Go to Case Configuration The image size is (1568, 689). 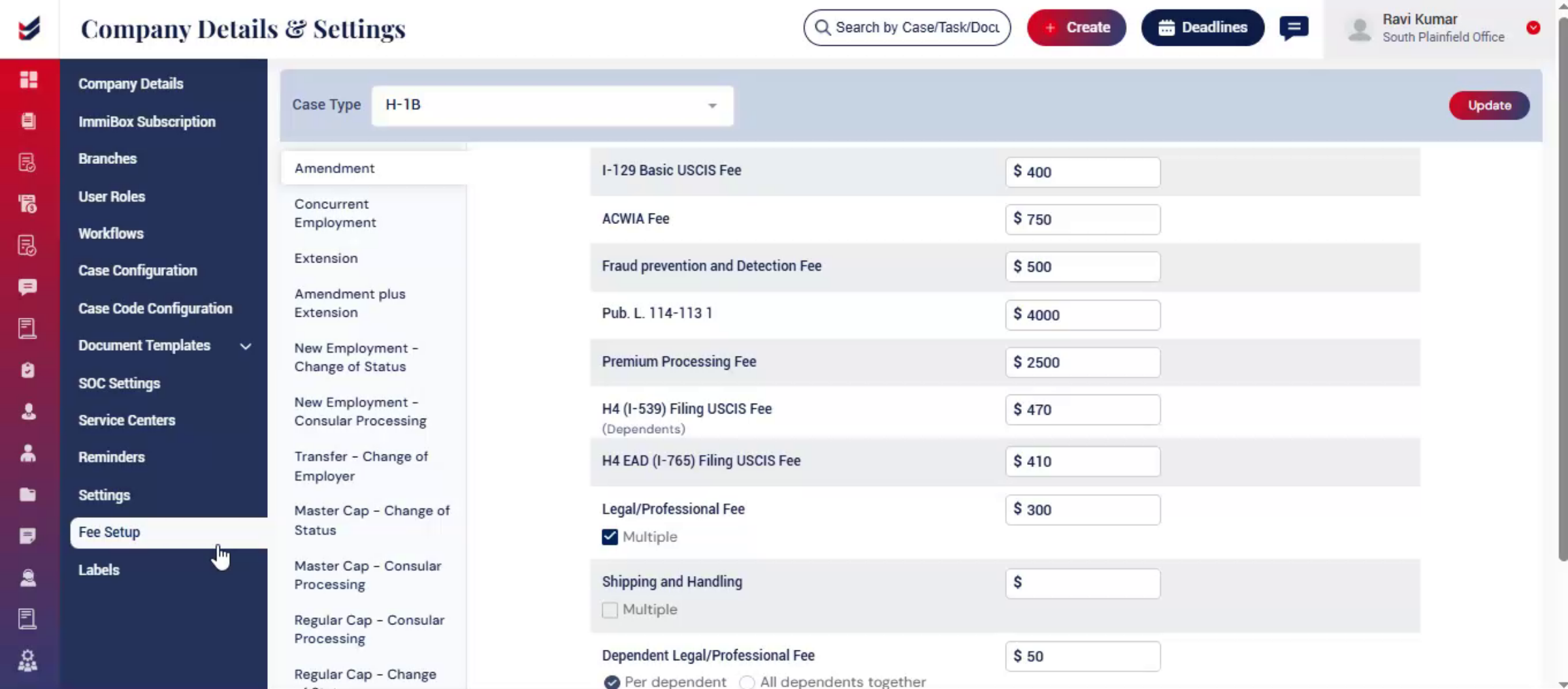point(138,270)
